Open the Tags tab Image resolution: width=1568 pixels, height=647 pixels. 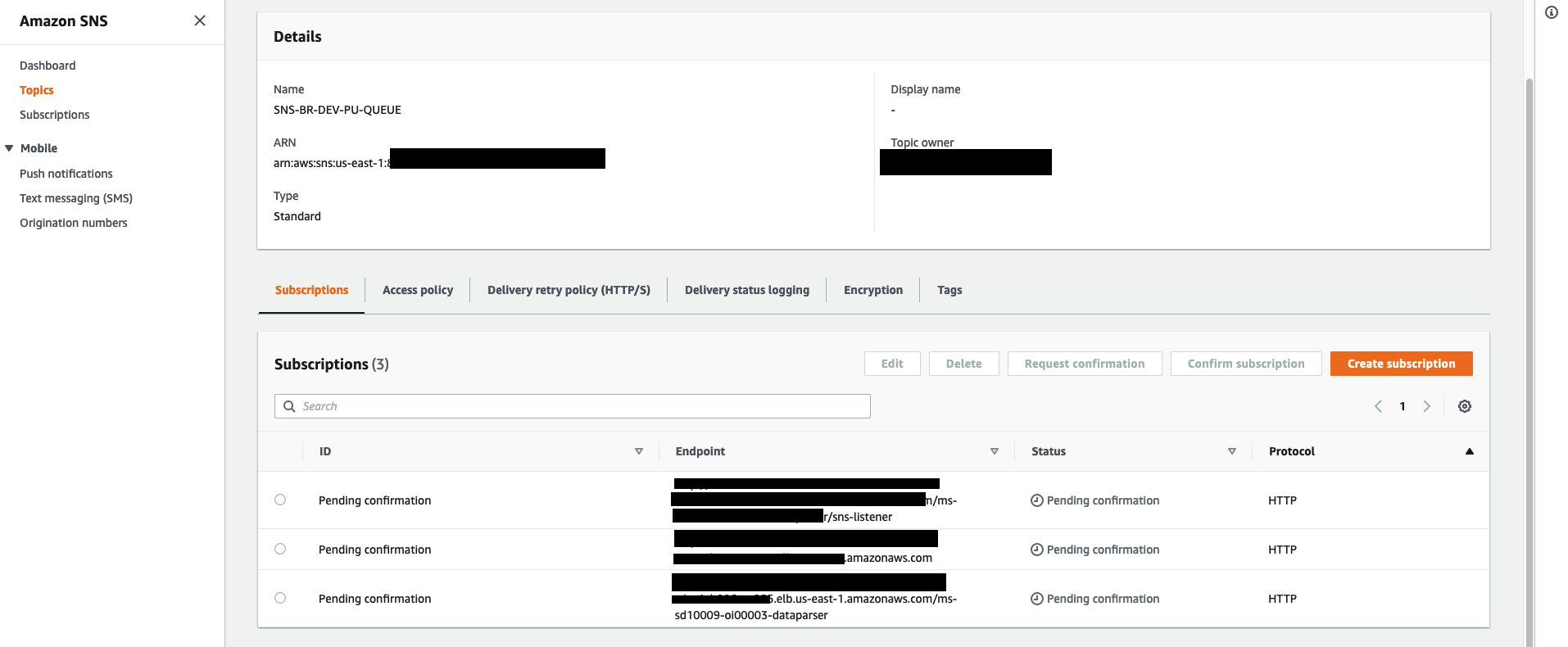[949, 290]
